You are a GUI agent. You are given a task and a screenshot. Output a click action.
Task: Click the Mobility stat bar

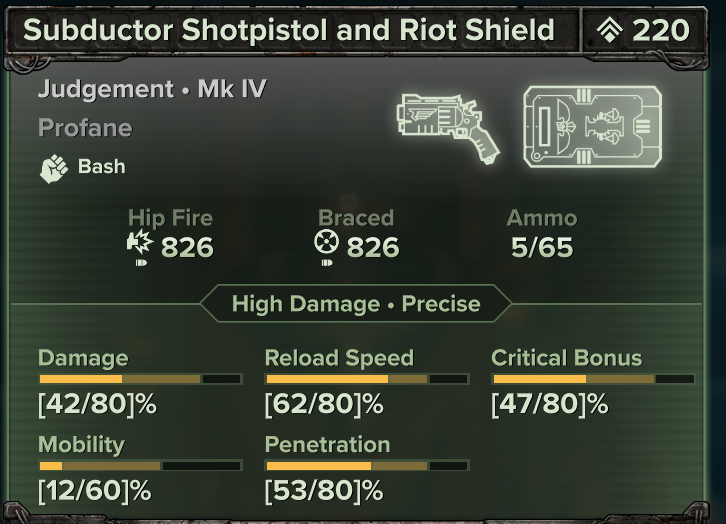140,465
